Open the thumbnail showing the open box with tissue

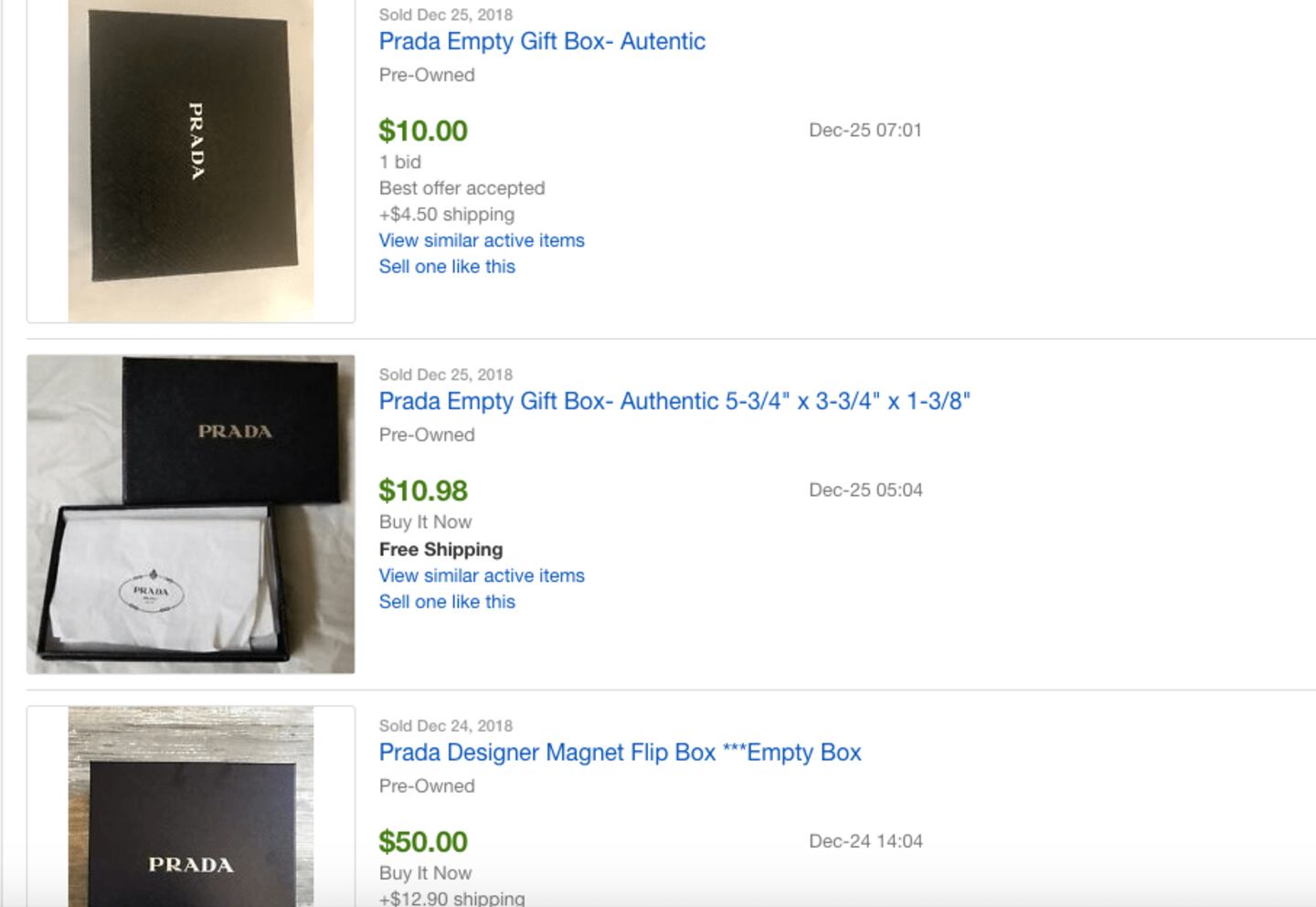click(x=191, y=514)
